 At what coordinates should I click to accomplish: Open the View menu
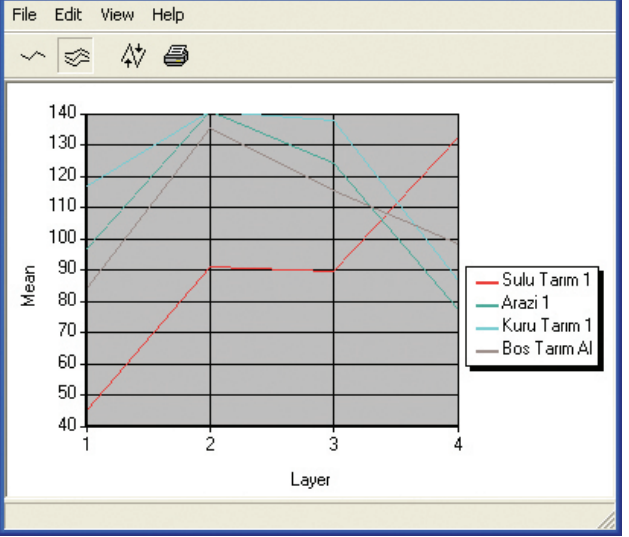click(117, 15)
